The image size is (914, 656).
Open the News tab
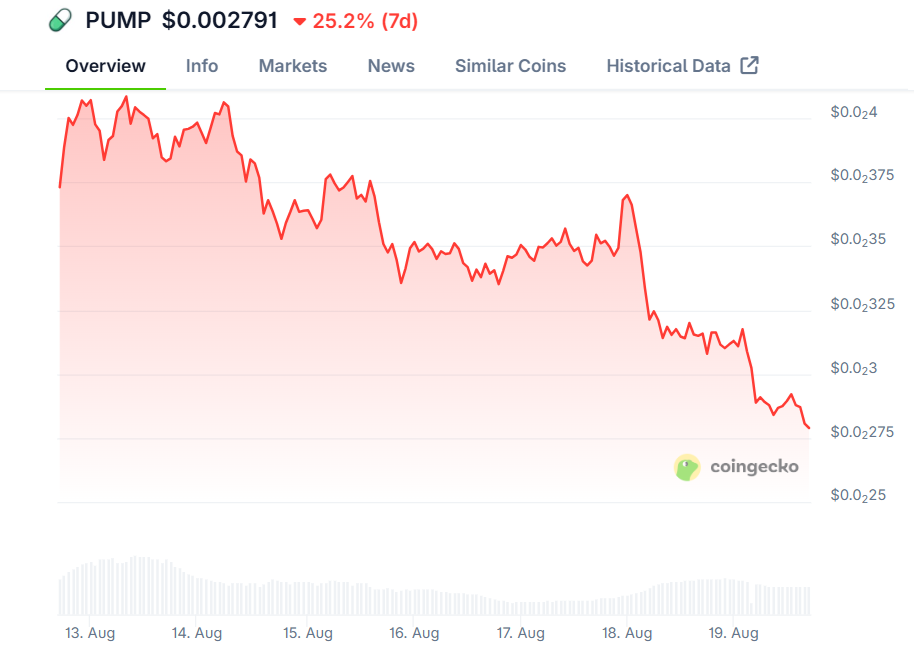tap(390, 65)
